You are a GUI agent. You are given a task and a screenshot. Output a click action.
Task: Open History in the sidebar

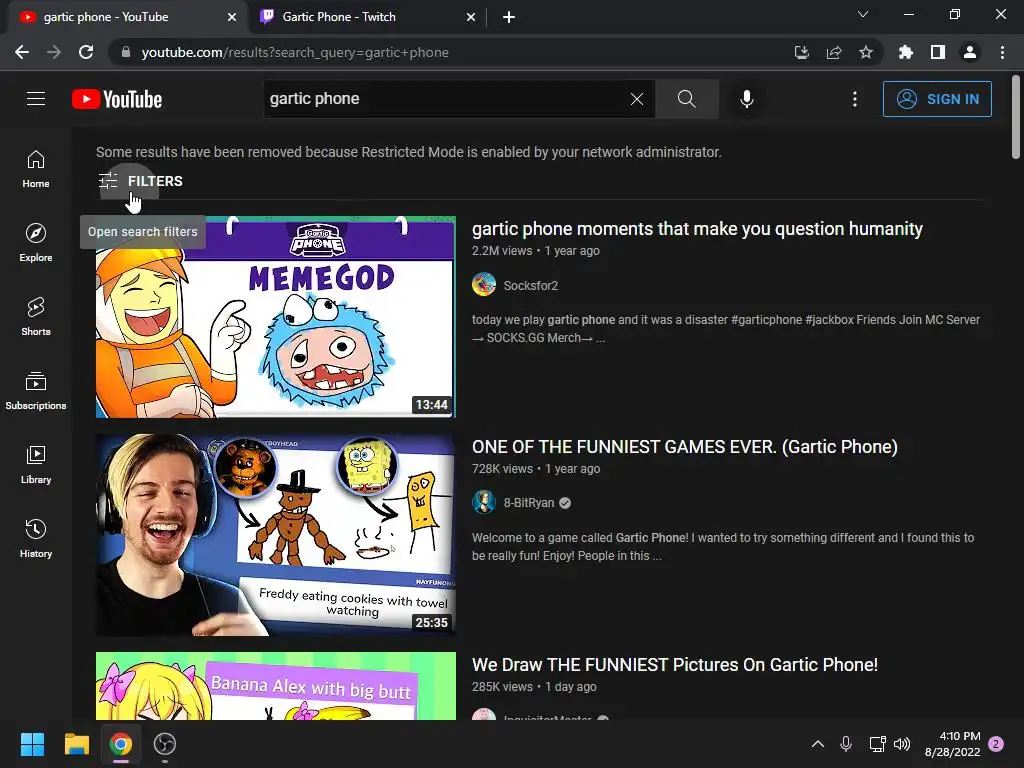(x=36, y=538)
